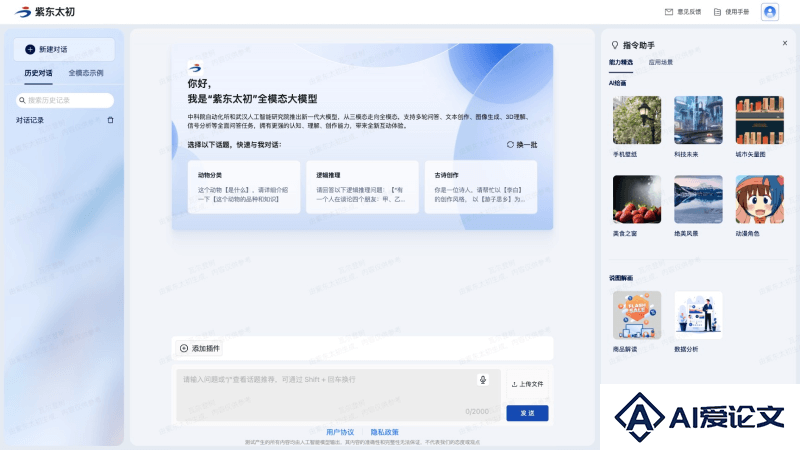Open 使用手册 user manual
The width and height of the screenshot is (800, 450).
point(731,12)
